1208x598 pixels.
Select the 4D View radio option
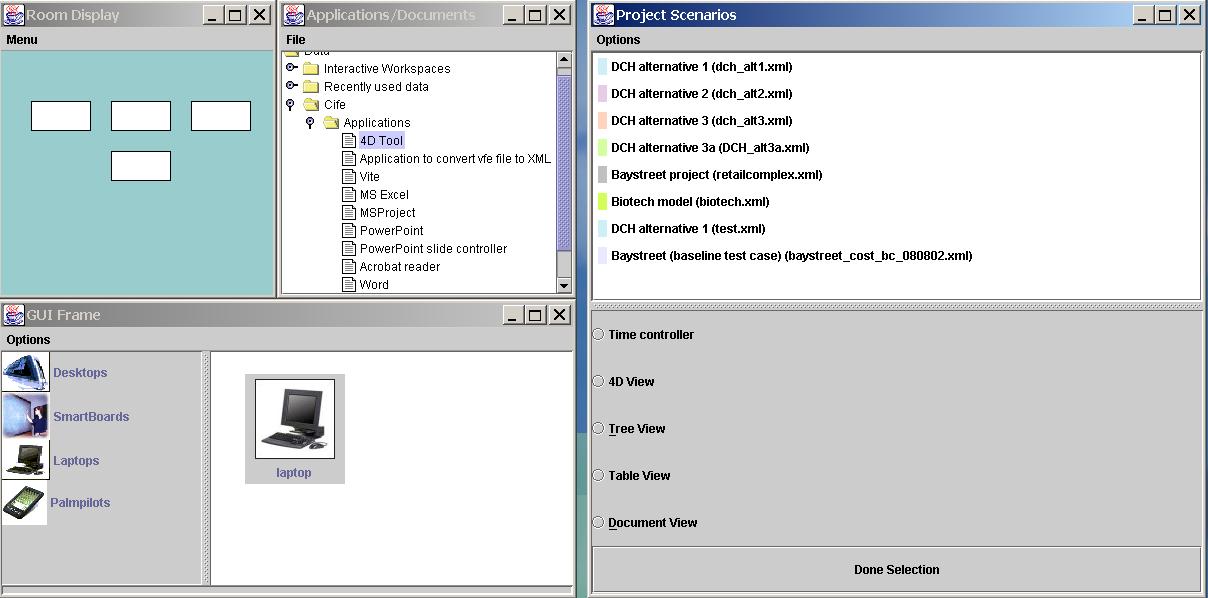(599, 382)
